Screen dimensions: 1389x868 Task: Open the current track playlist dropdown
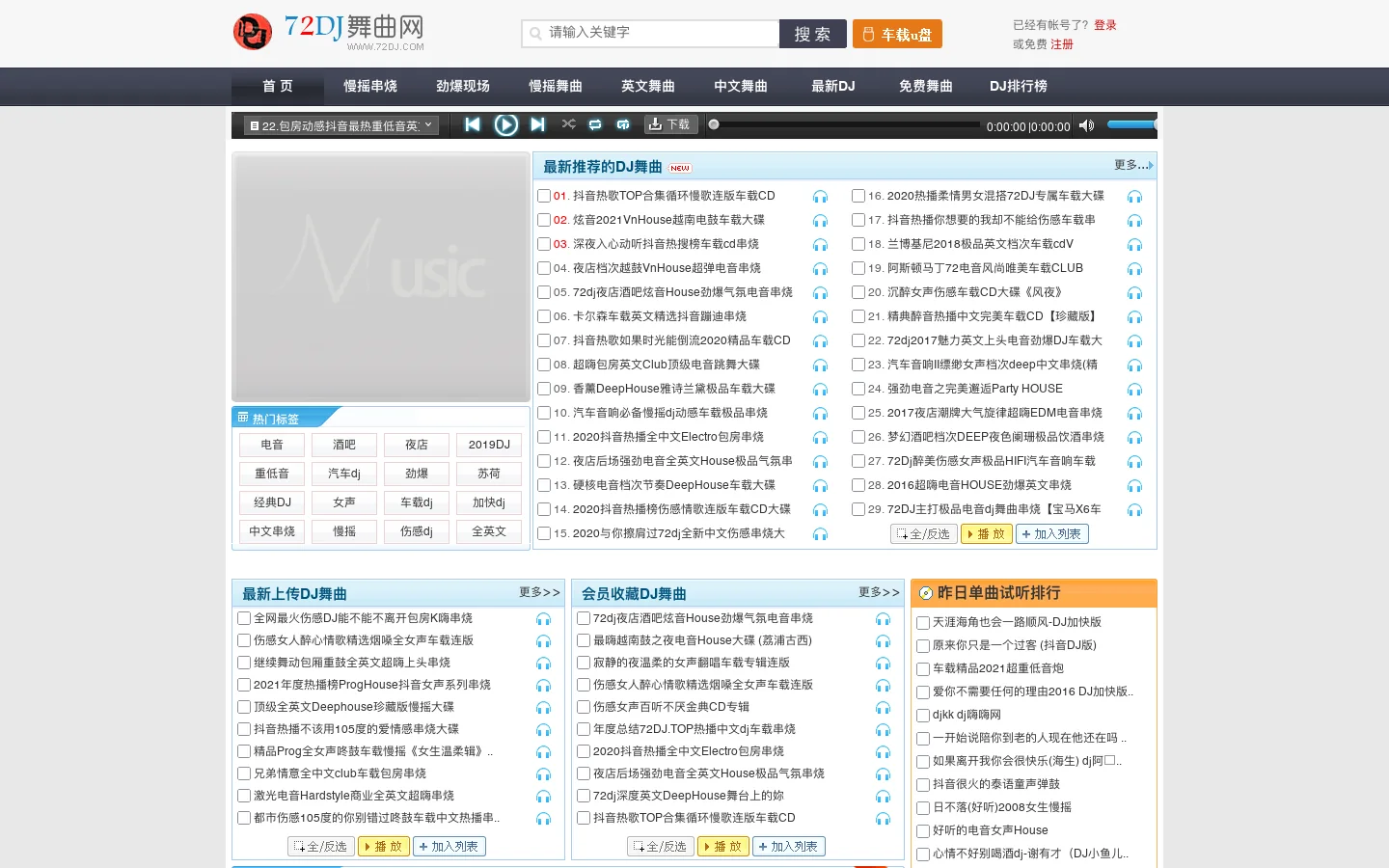341,125
